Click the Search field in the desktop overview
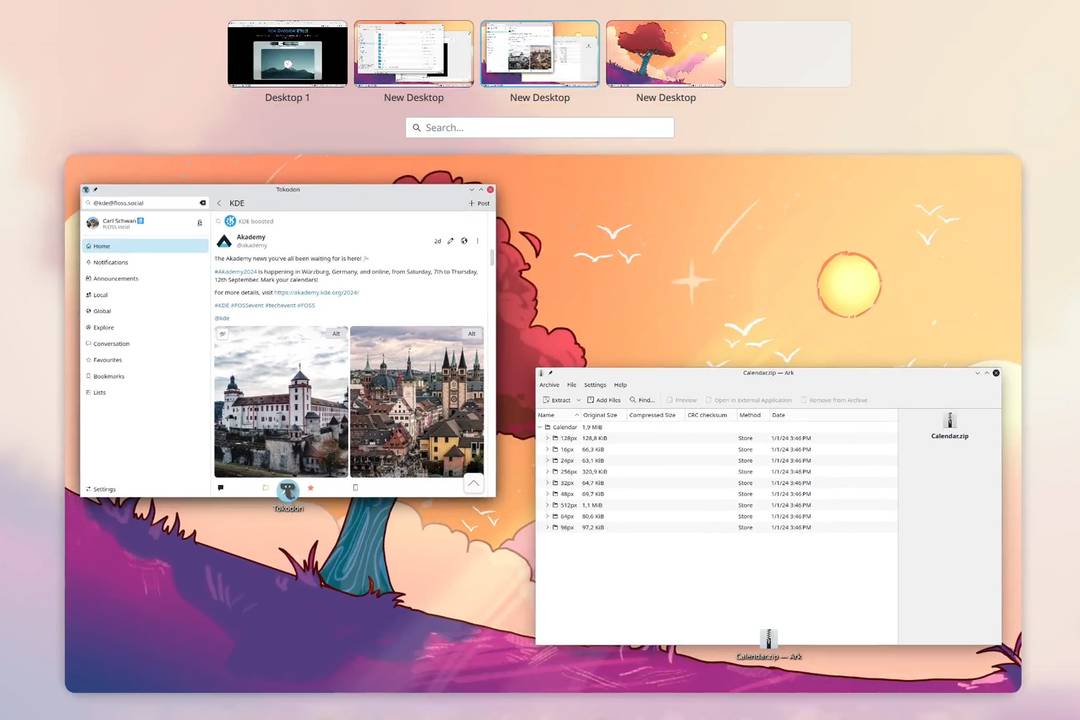Screen dimensions: 1080x720 (540, 127)
